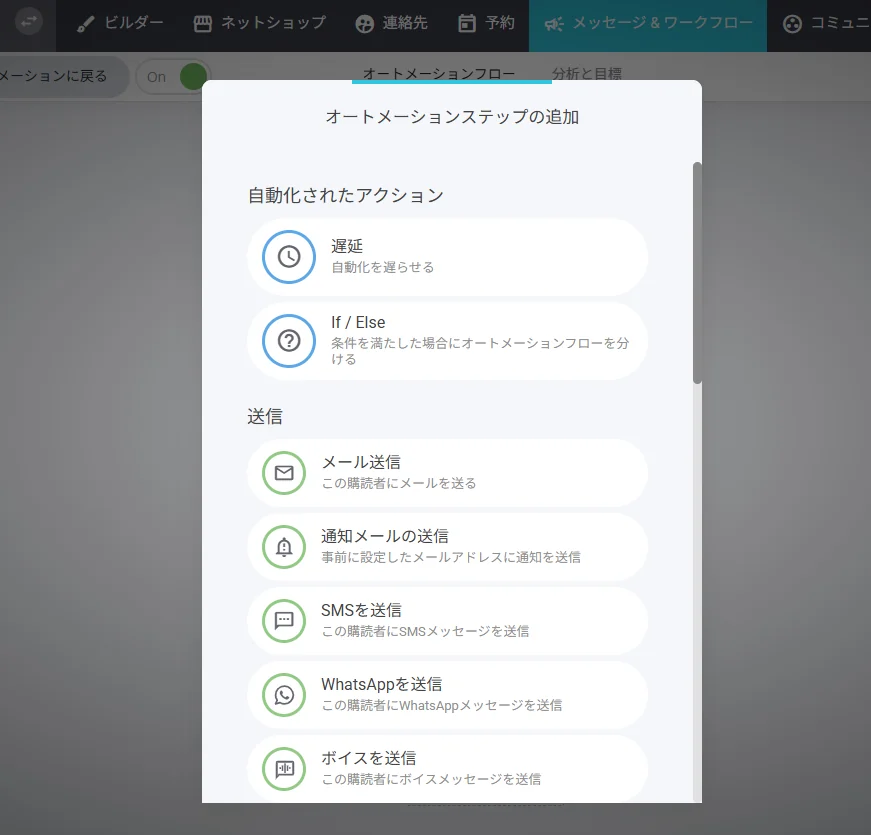Choose the WhatsAppを送信 option title

click(382, 684)
